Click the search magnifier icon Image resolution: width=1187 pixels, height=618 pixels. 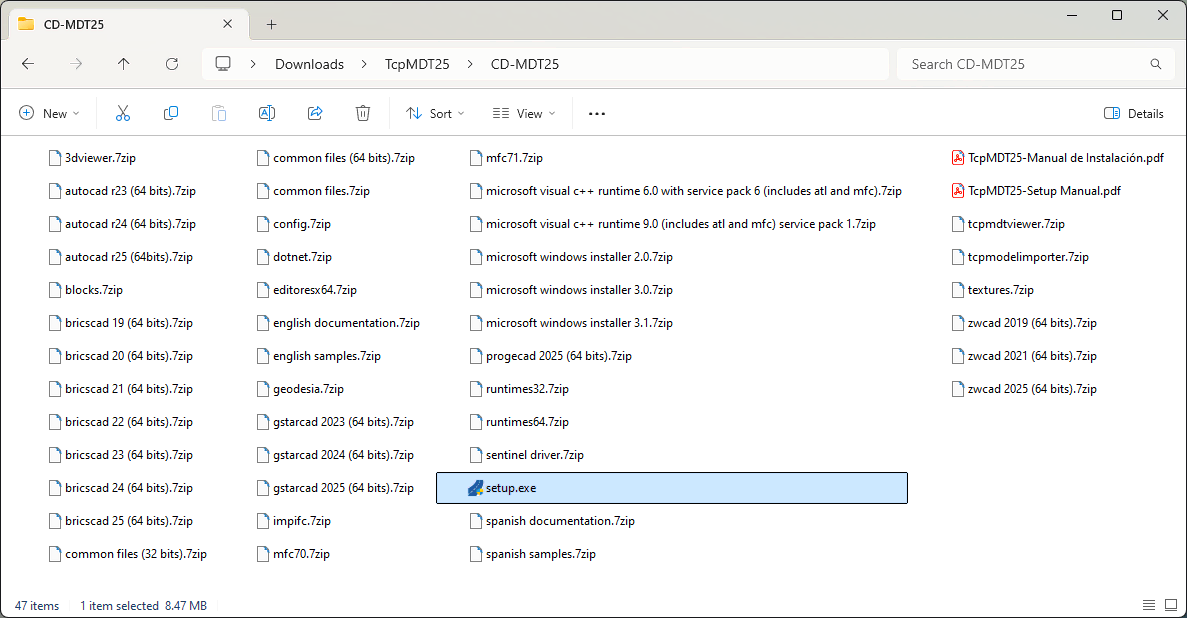1155,64
